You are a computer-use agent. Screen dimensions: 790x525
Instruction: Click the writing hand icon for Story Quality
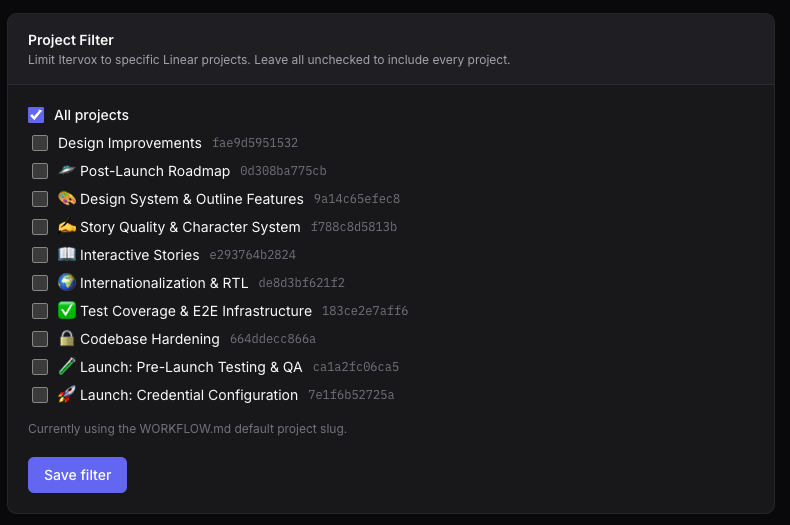(x=67, y=227)
